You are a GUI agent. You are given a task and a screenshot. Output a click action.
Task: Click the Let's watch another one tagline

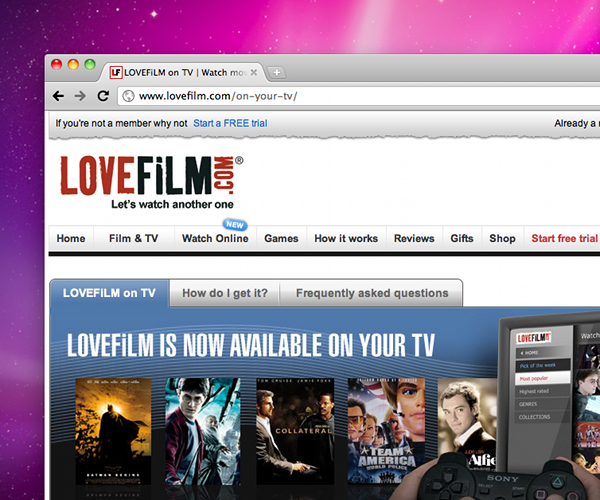pos(172,204)
